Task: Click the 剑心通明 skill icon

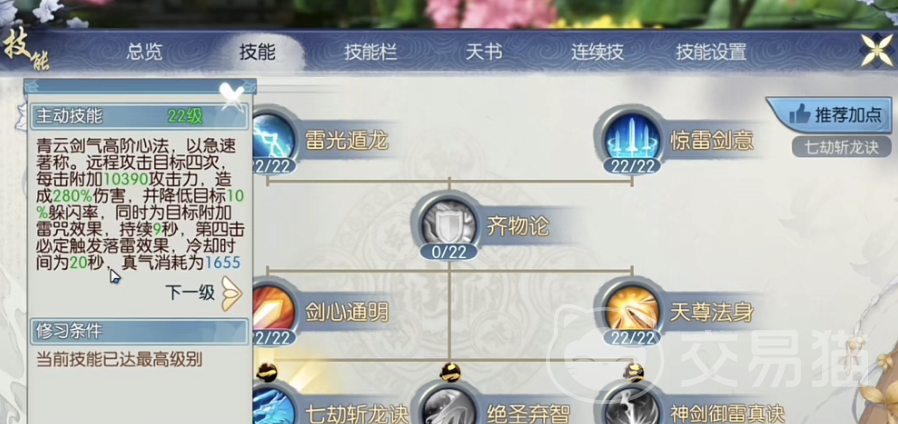Action: coord(274,311)
